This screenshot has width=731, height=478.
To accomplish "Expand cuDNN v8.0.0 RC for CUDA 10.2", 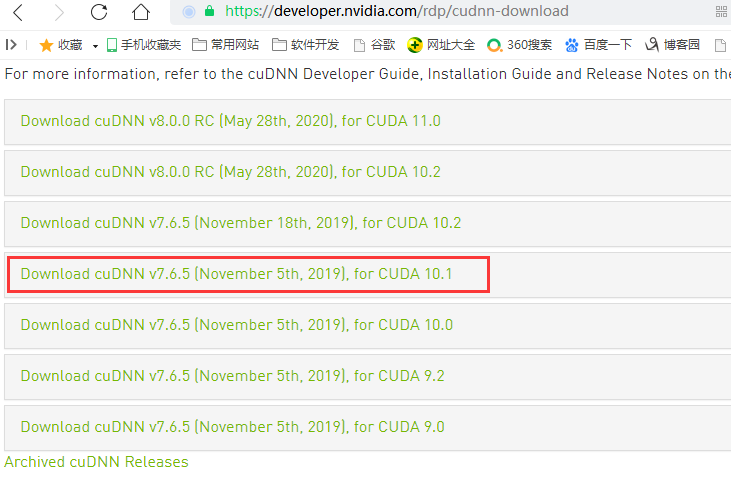I will click(x=367, y=173).
